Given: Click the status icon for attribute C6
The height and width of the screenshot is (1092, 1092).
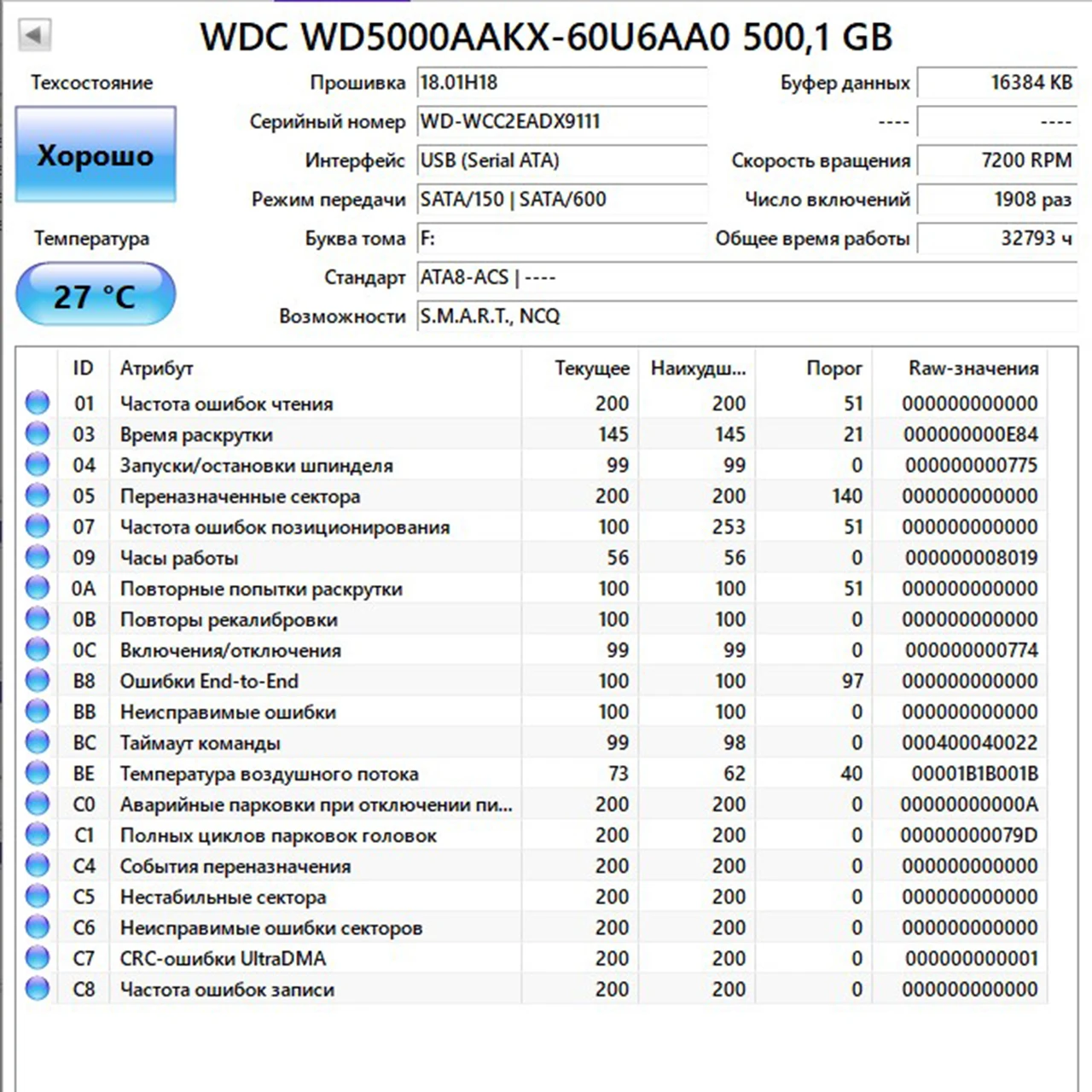Looking at the screenshot, I should click(x=38, y=927).
